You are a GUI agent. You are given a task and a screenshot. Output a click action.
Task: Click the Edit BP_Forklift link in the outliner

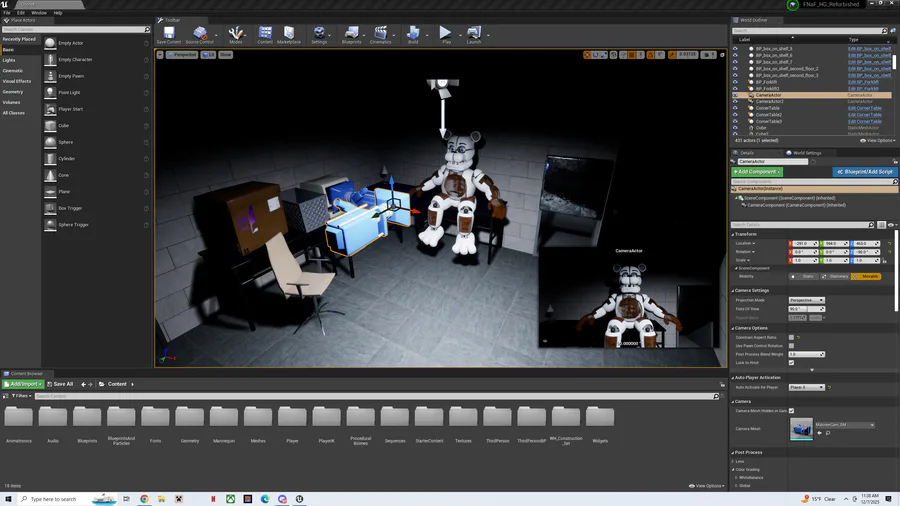click(863, 82)
